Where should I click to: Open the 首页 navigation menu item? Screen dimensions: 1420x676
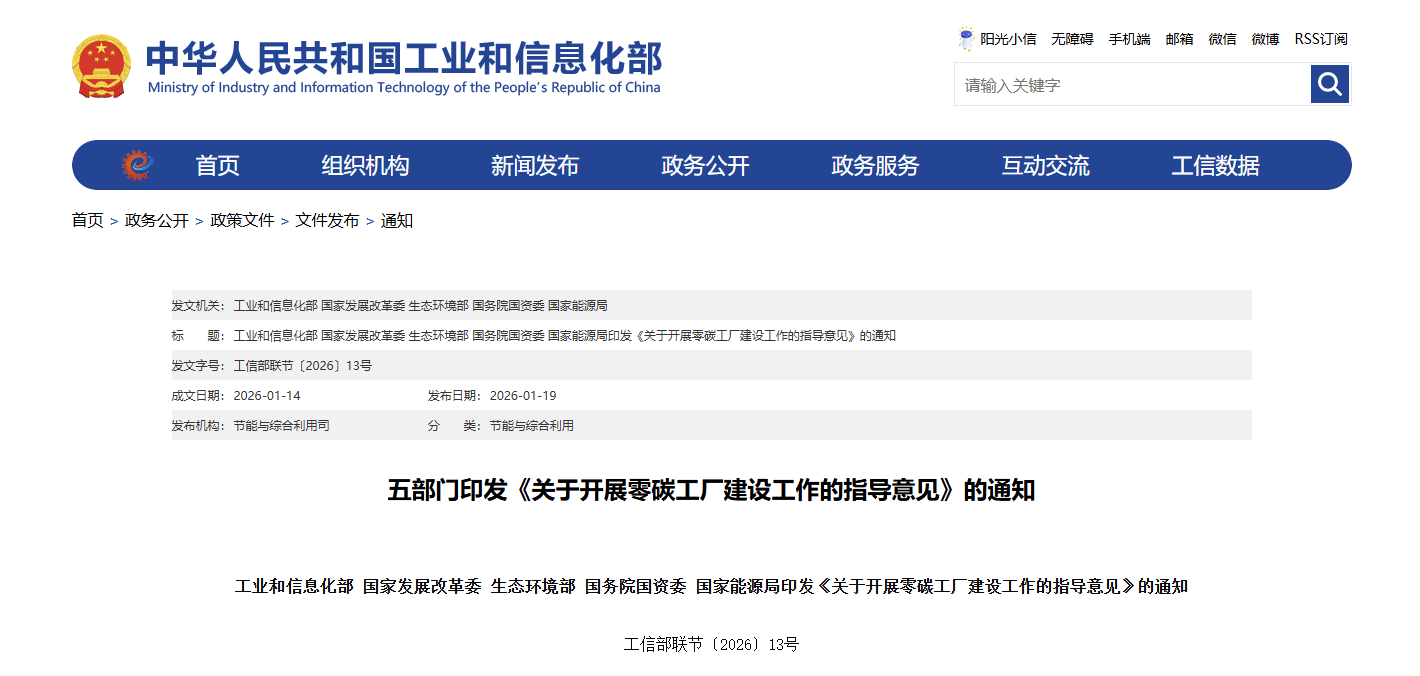click(217, 166)
